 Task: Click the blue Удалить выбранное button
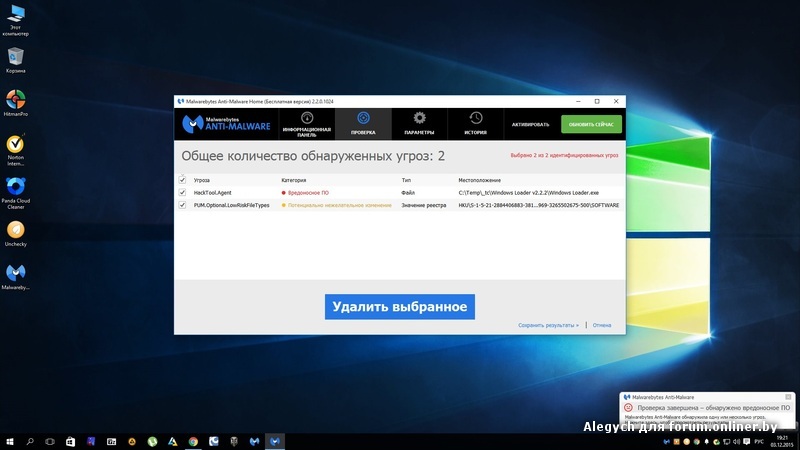click(x=399, y=307)
